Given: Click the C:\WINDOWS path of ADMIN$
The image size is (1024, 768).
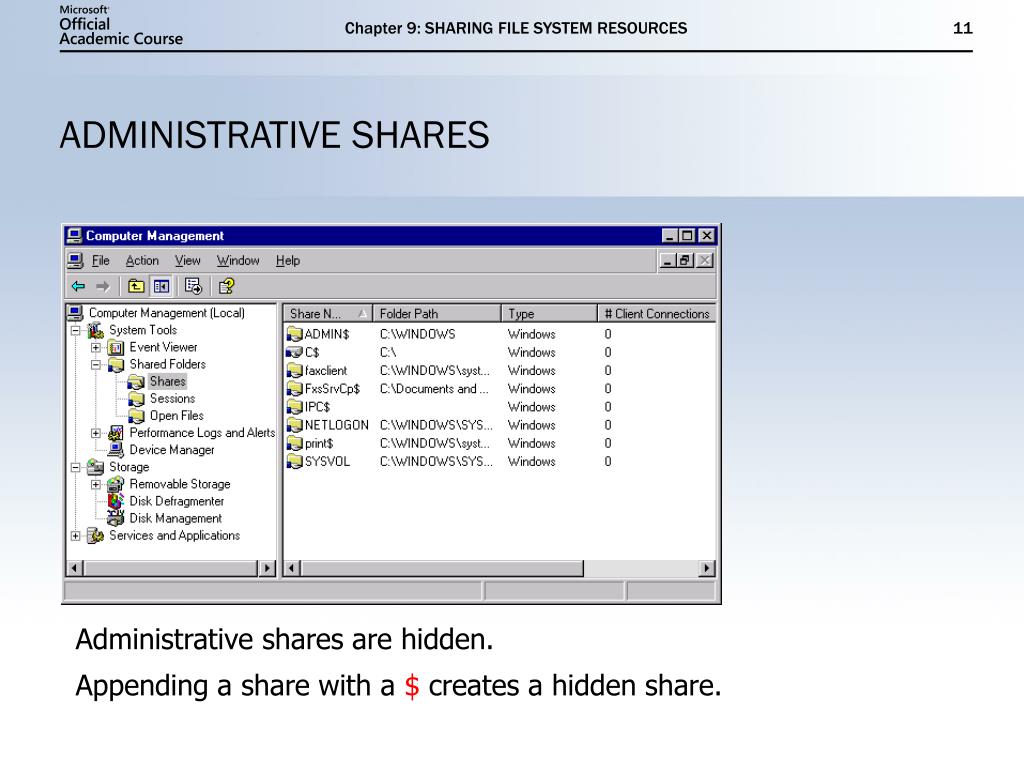Looking at the screenshot, I should tap(417, 334).
